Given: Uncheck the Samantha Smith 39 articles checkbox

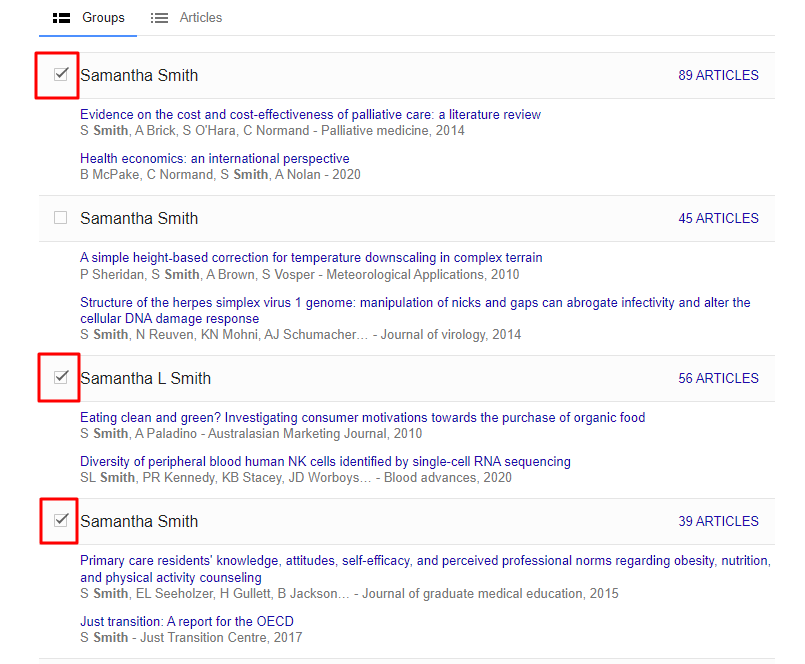Looking at the screenshot, I should [x=61, y=520].
